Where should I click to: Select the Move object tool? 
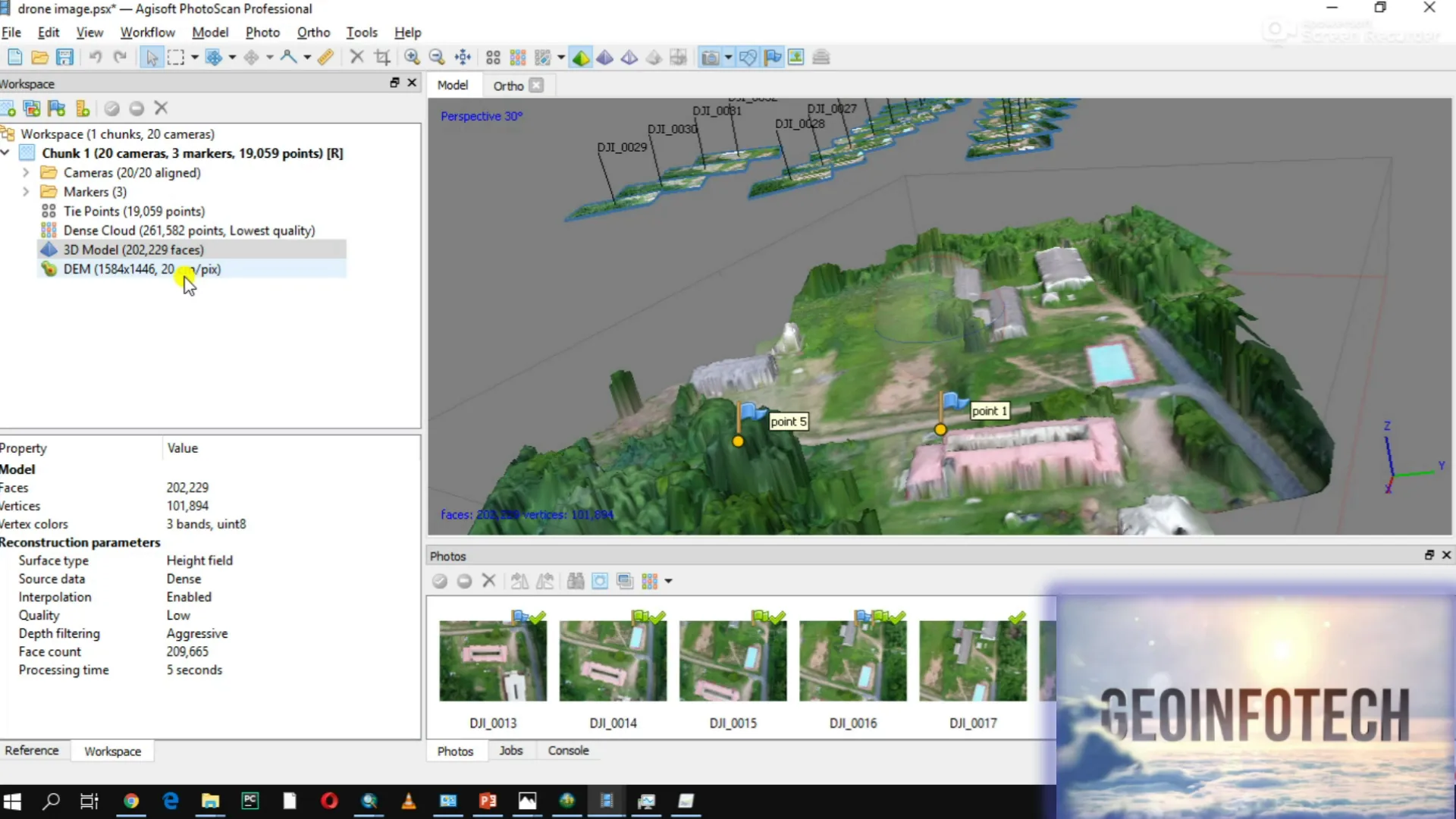point(251,57)
